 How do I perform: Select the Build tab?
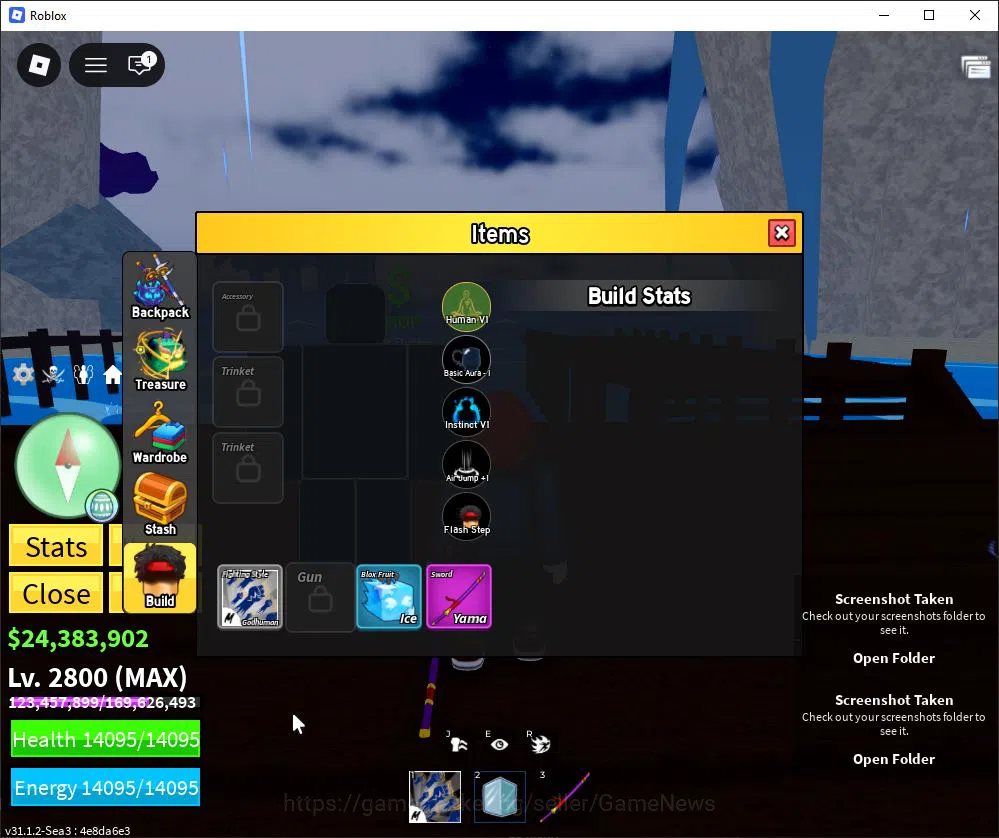click(x=160, y=577)
